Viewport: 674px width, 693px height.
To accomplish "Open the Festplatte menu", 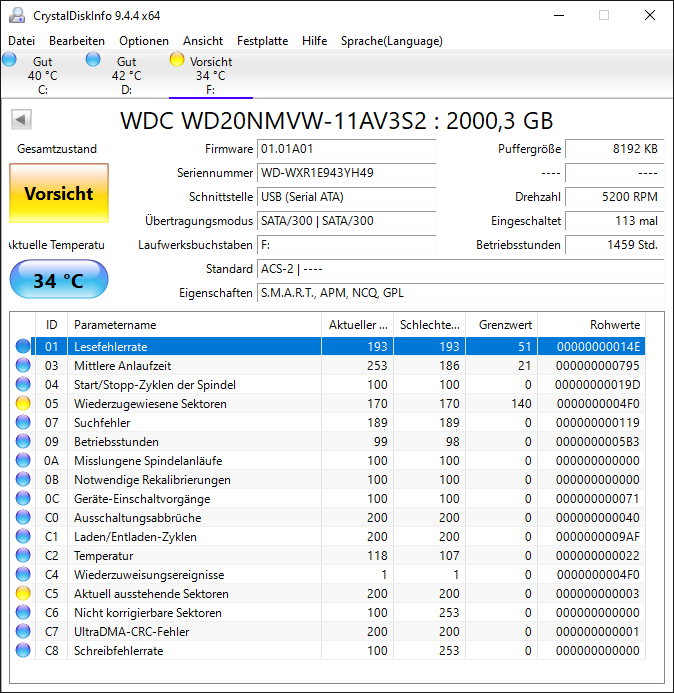I will coord(263,41).
